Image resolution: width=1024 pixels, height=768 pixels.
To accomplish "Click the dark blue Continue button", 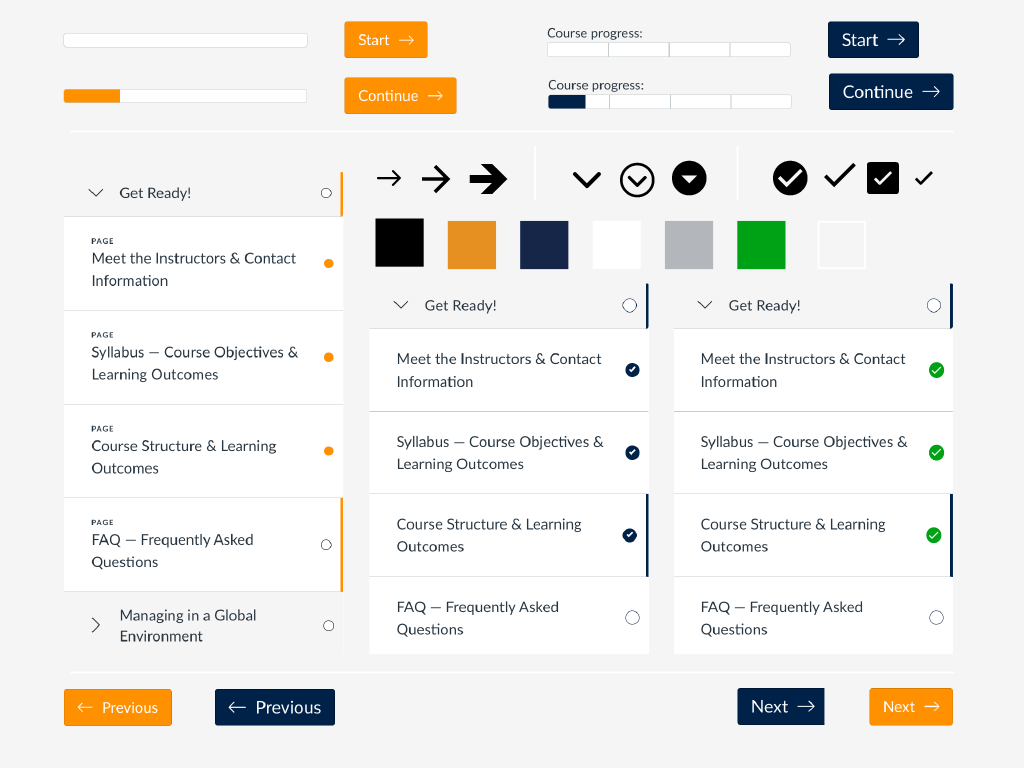I will click(890, 91).
